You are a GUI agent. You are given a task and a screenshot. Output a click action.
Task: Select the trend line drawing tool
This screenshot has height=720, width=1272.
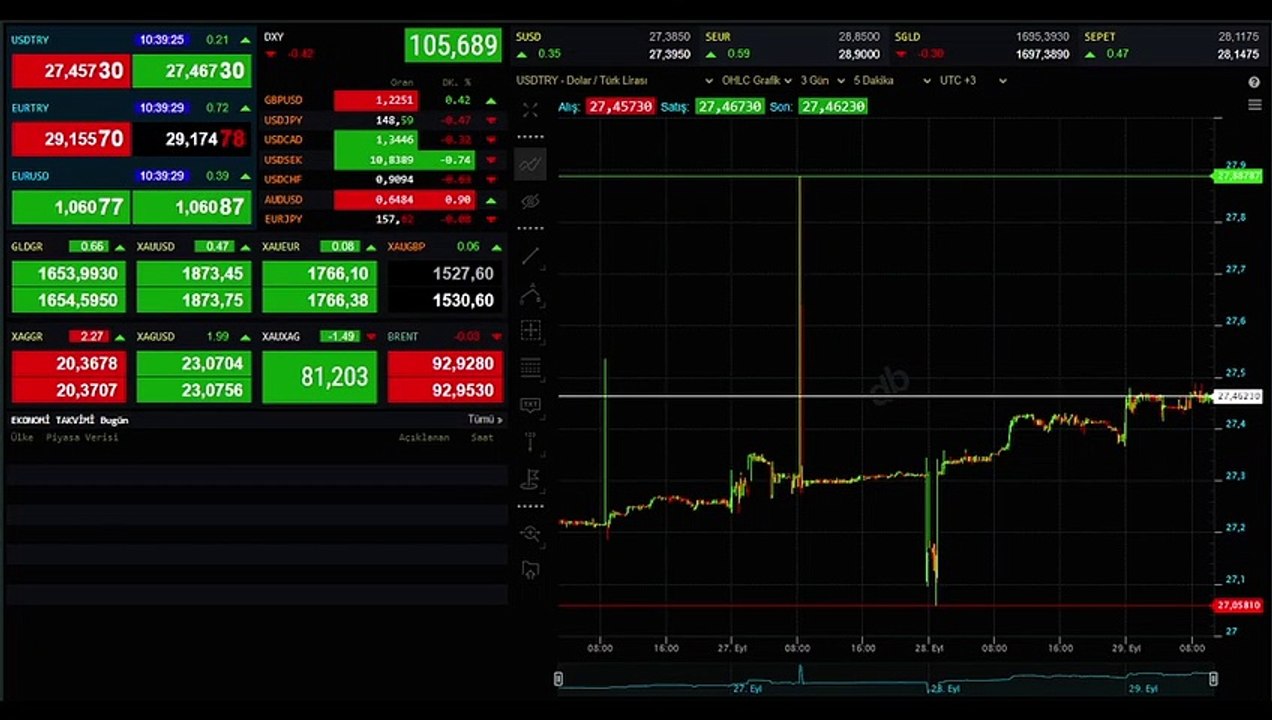point(530,257)
